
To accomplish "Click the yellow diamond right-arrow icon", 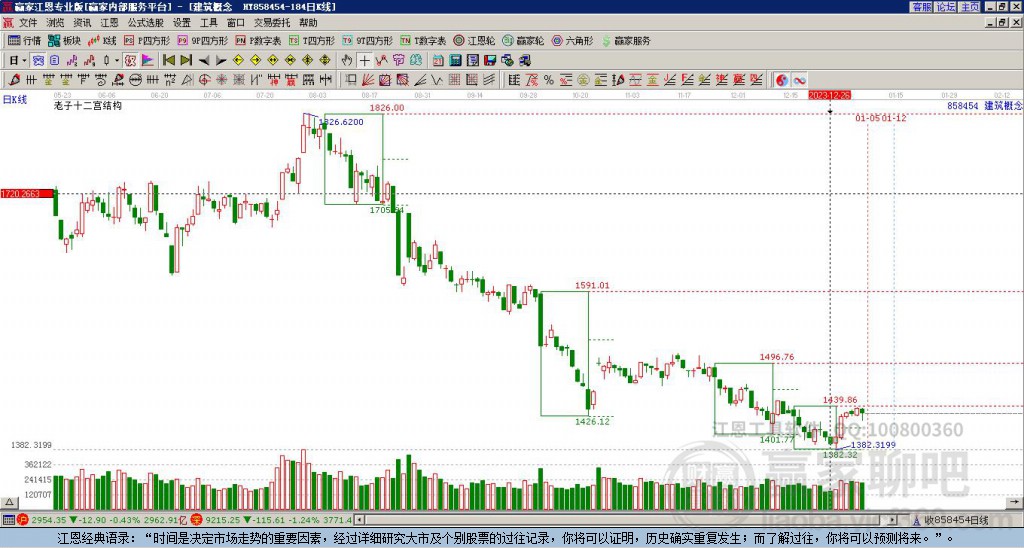I will pyautogui.click(x=255, y=60).
